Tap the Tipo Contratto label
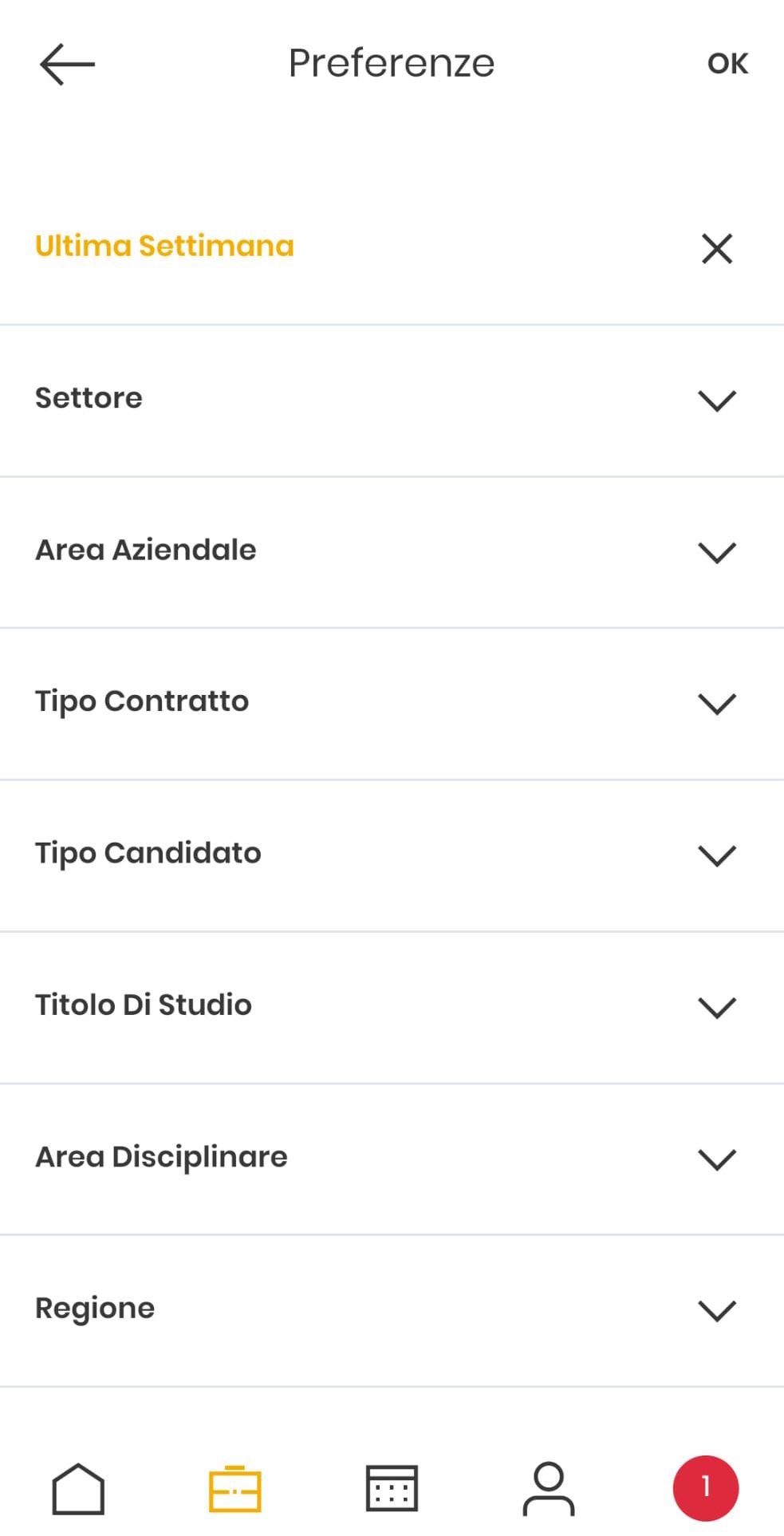The height and width of the screenshot is (1536, 784). (x=142, y=701)
